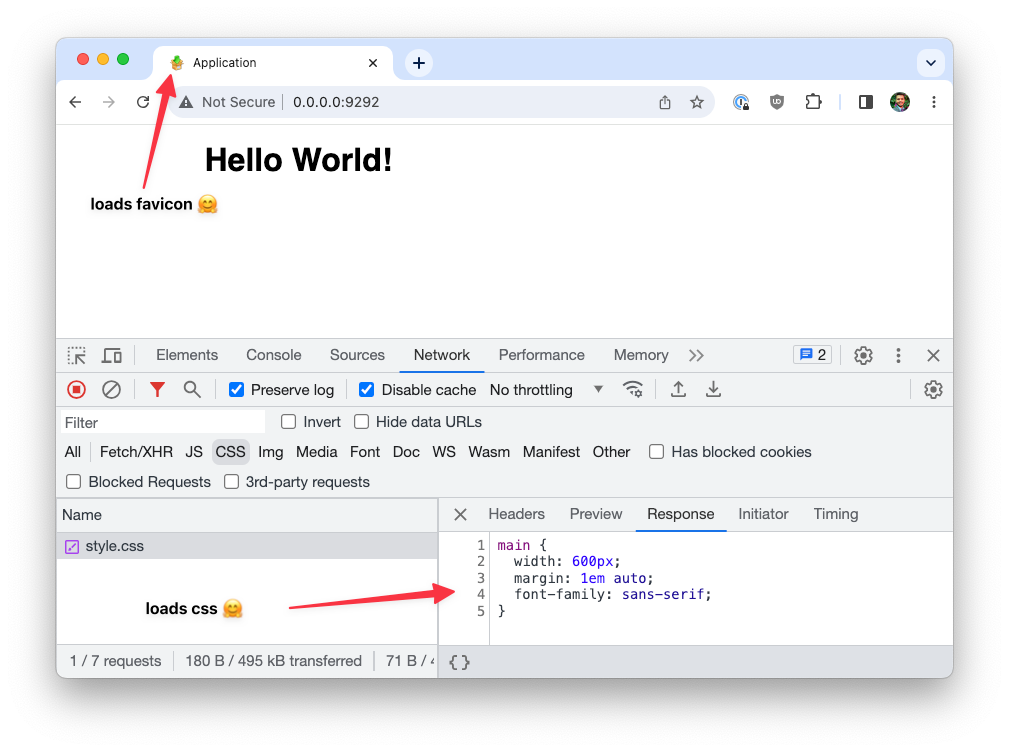Check the 3rd-party requests box

231,482
